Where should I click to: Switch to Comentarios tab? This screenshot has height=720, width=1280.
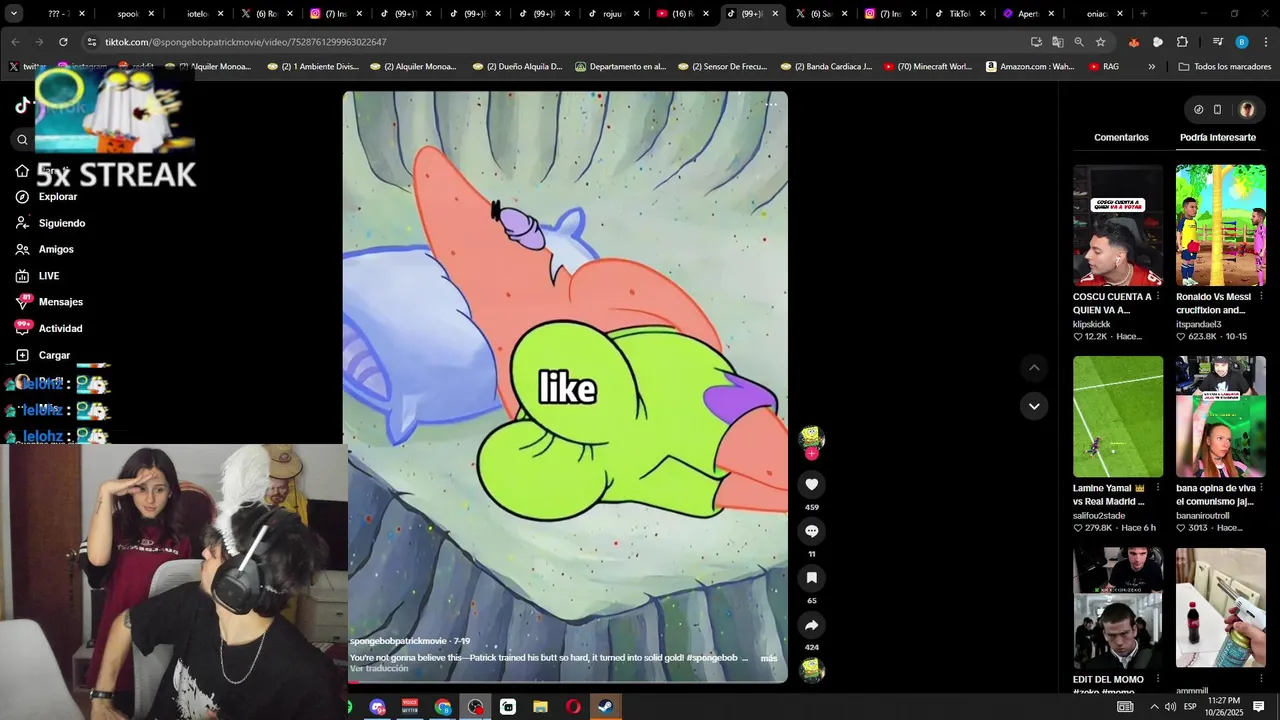(1121, 137)
